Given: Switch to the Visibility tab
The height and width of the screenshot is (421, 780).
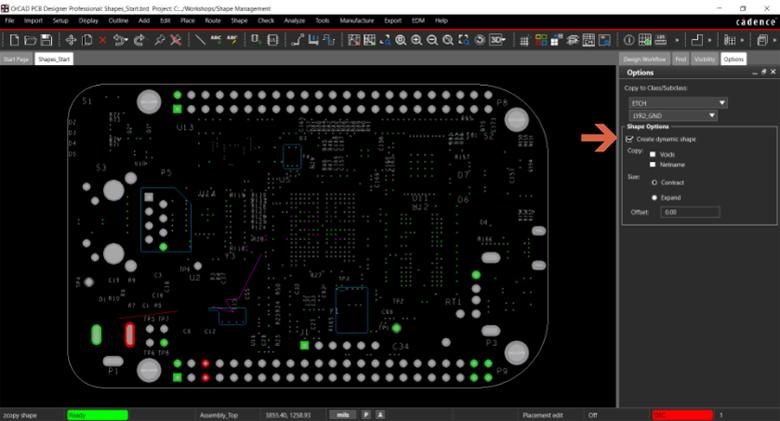Looking at the screenshot, I should click(704, 59).
